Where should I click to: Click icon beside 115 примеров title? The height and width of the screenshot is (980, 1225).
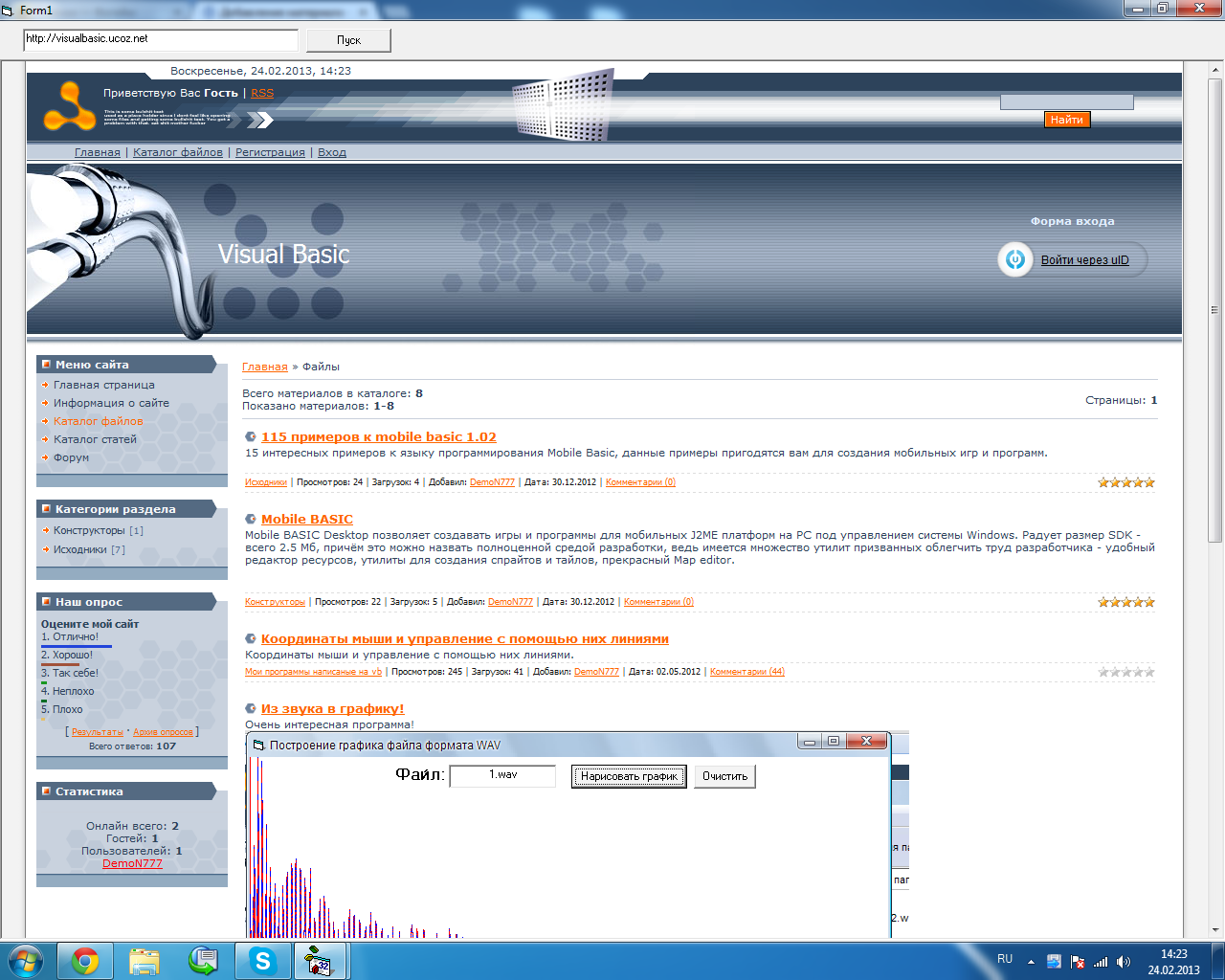click(x=251, y=437)
